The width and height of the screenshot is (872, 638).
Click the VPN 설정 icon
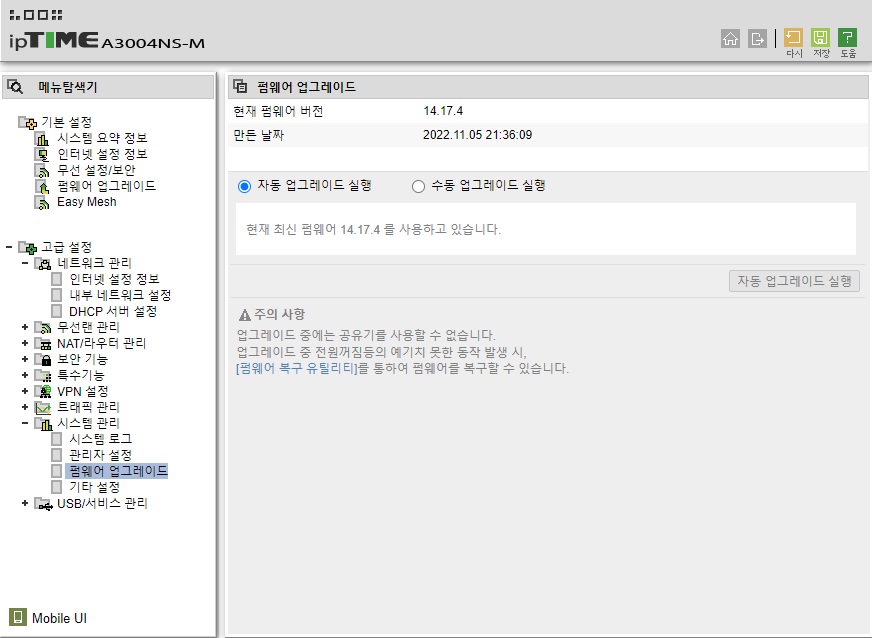pos(43,392)
